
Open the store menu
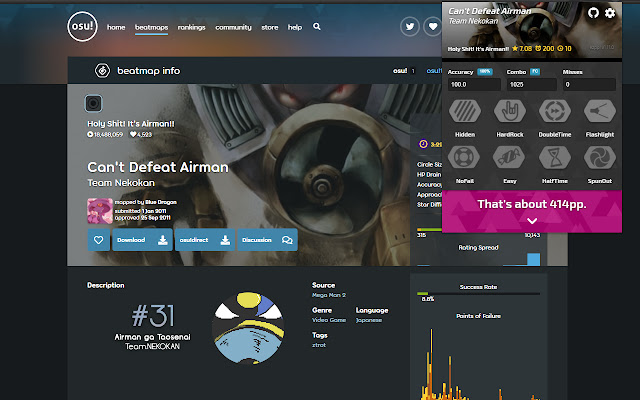[x=270, y=27]
